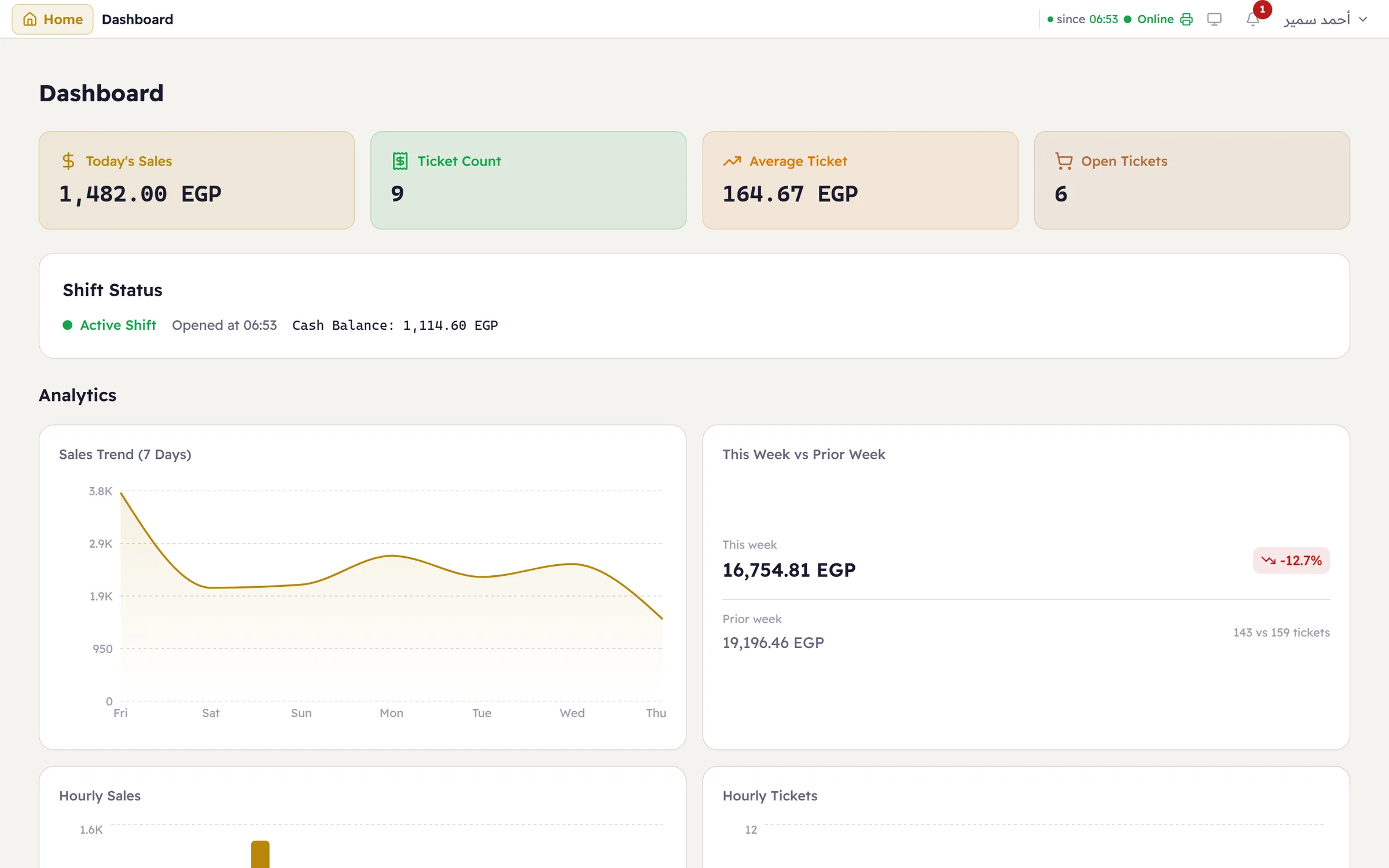Click the 3.8K axis label
The image size is (1389, 868).
click(x=100, y=491)
